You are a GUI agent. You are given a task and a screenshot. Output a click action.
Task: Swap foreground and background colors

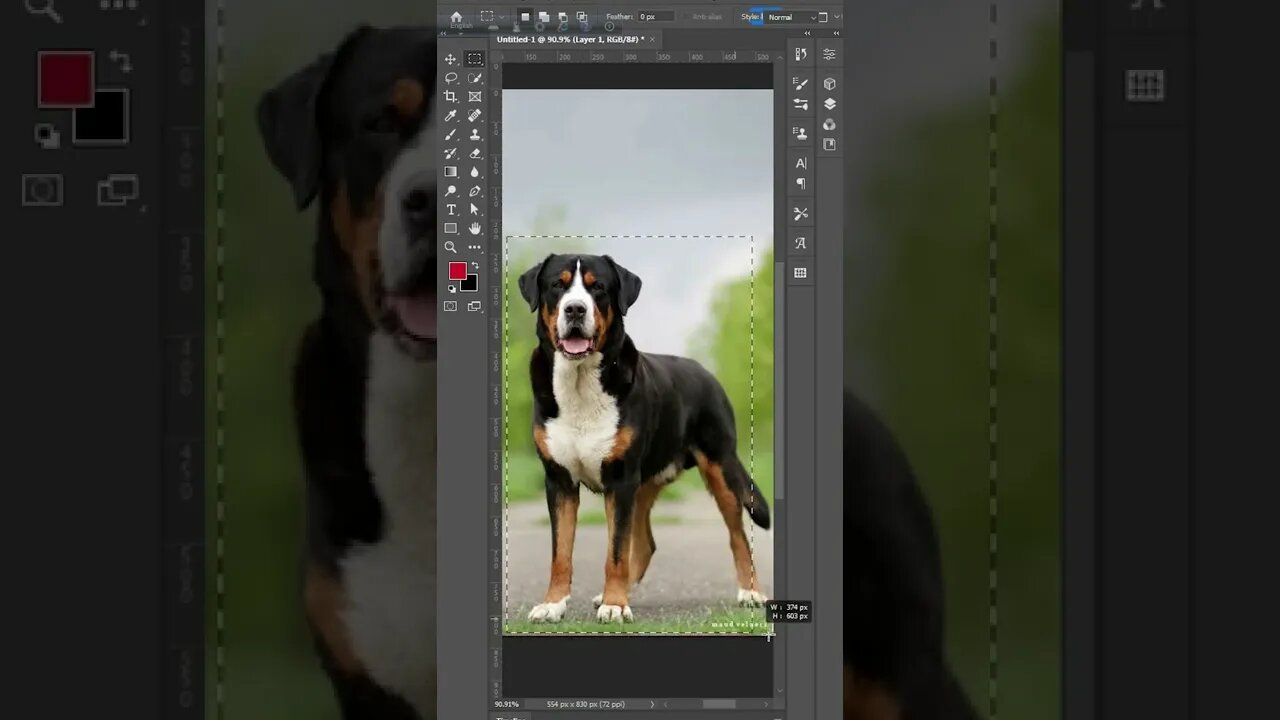tap(475, 266)
